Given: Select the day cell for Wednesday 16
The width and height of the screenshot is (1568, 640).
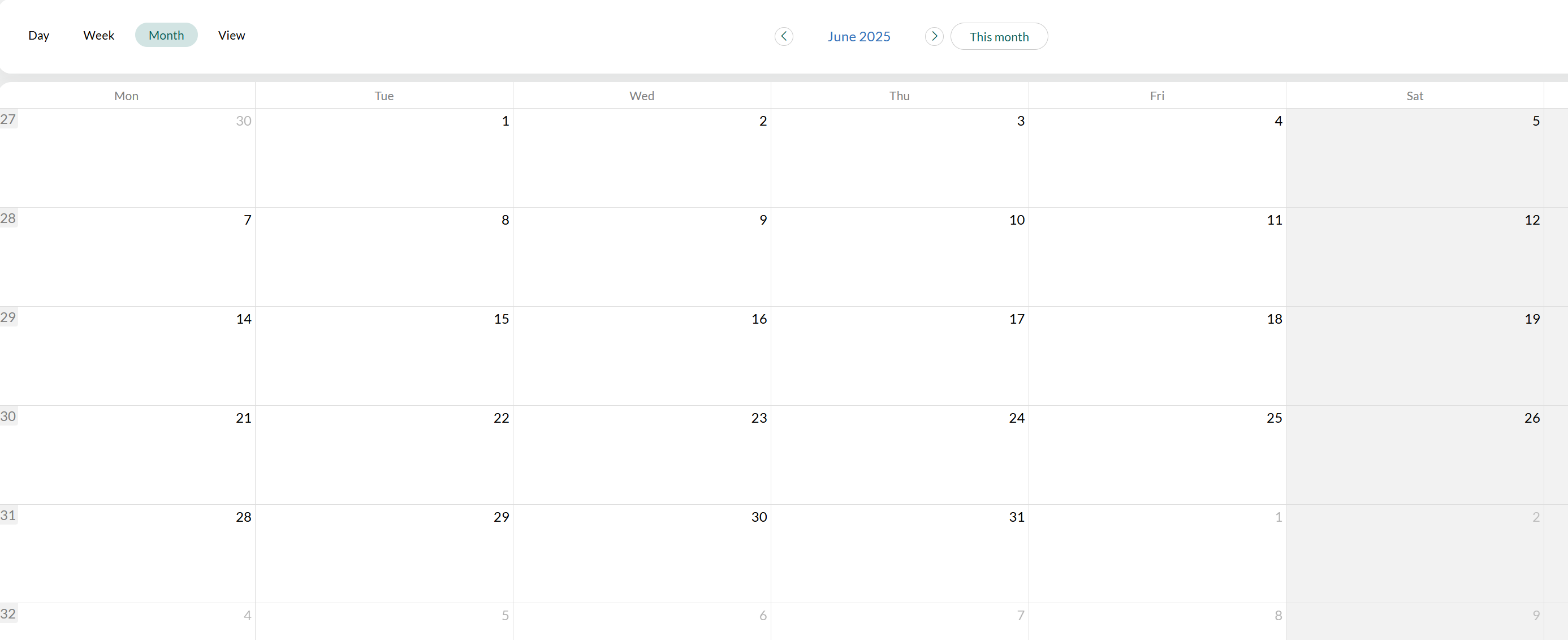Looking at the screenshot, I should (x=642, y=356).
